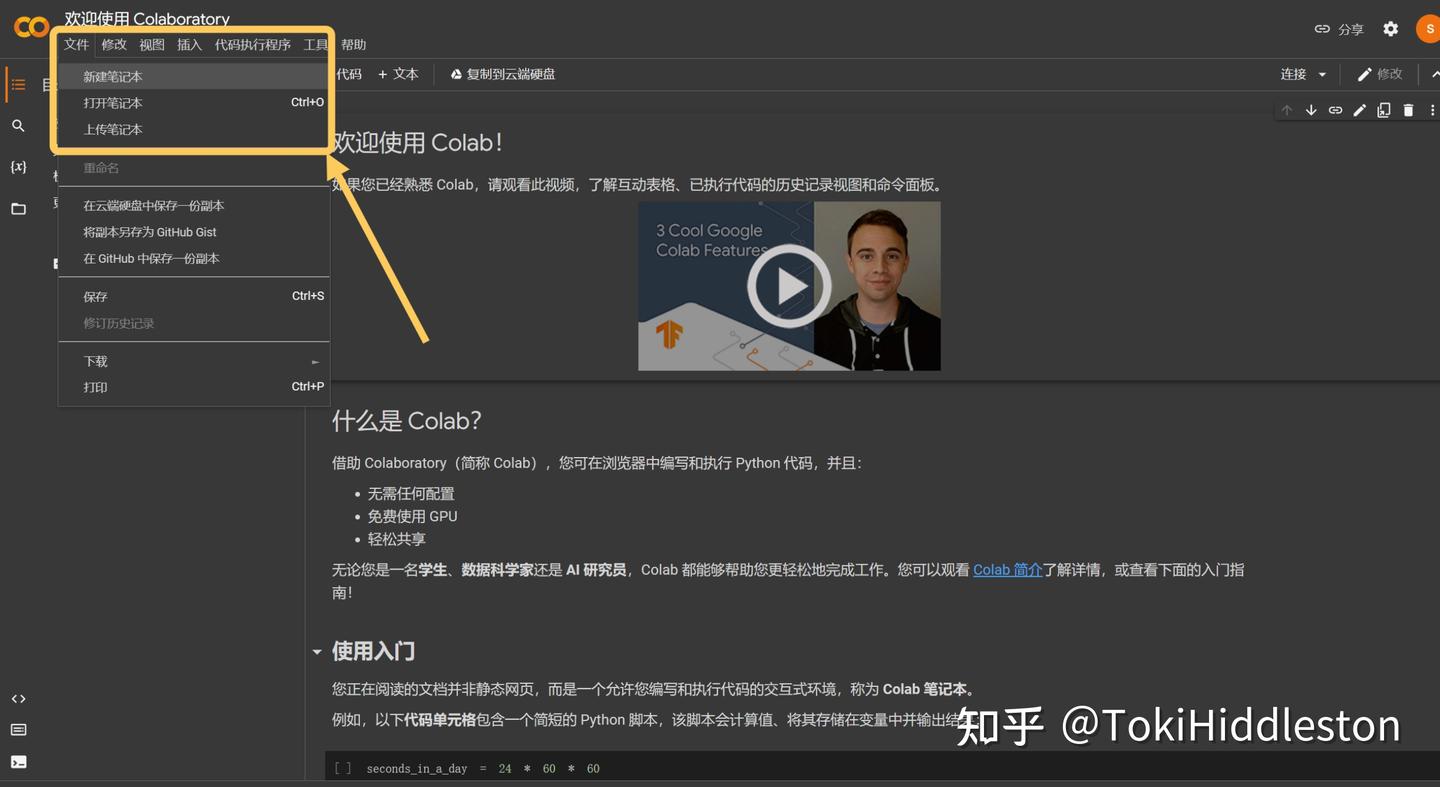1440x787 pixels.
Task: Open the search (find and replace) panel
Action: click(18, 126)
